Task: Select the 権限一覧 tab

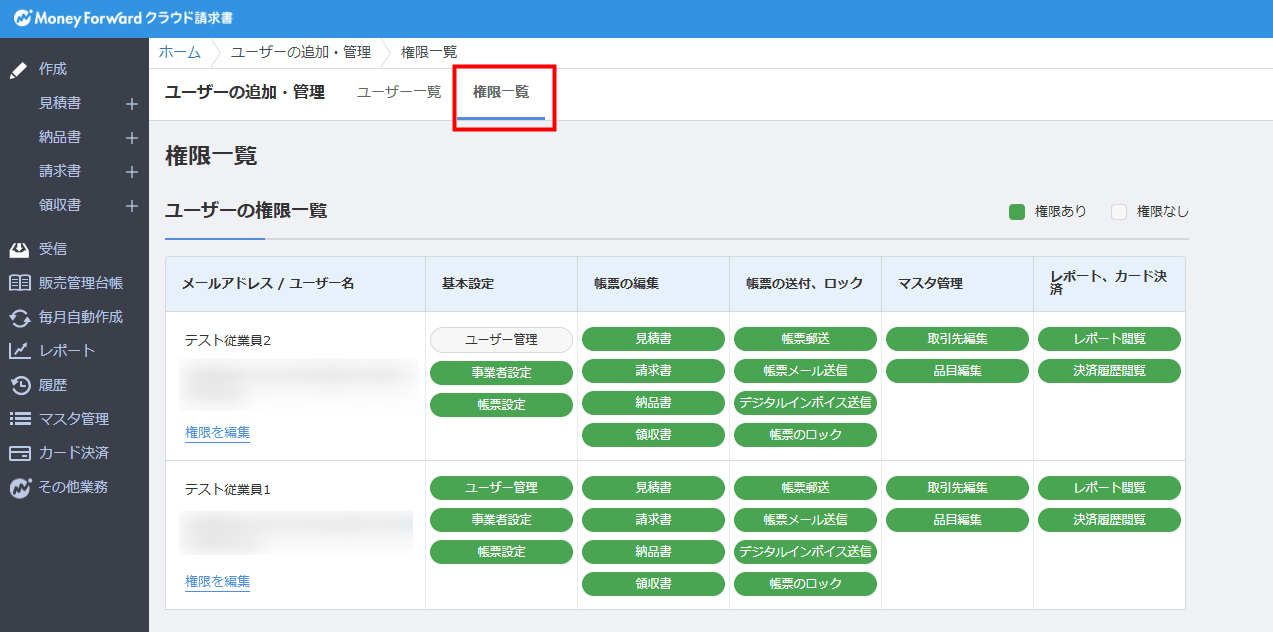Action: (x=501, y=92)
